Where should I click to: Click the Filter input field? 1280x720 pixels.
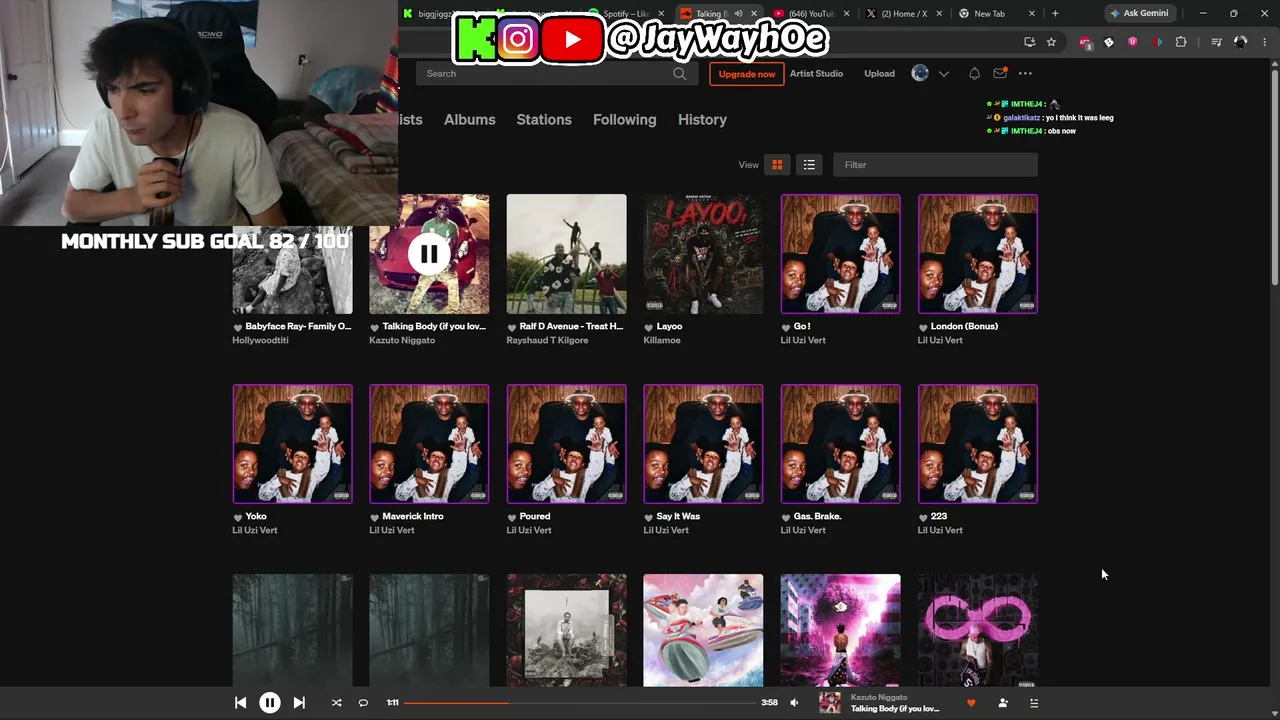[x=935, y=165]
